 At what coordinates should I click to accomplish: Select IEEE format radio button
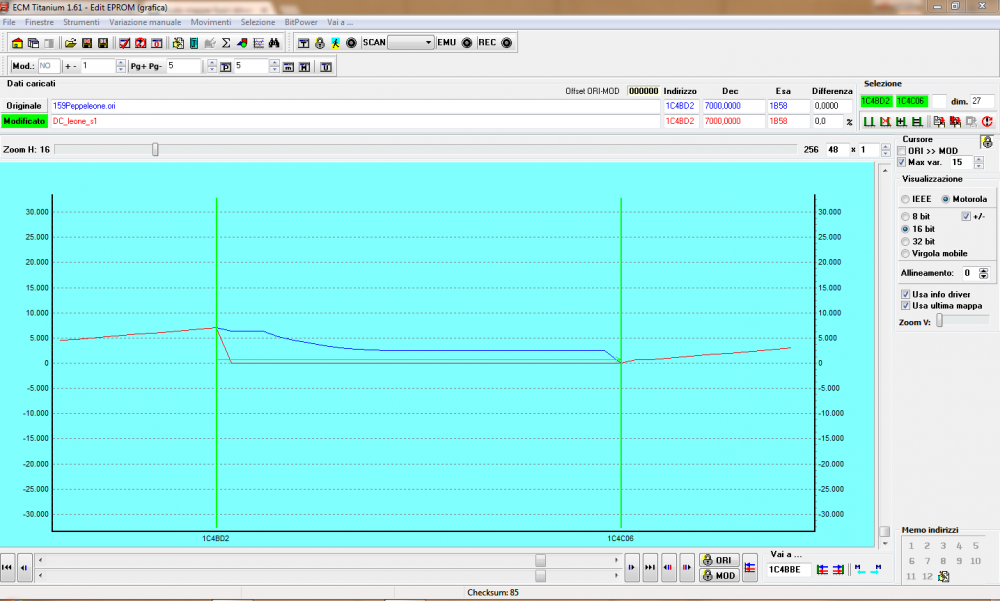(906, 199)
